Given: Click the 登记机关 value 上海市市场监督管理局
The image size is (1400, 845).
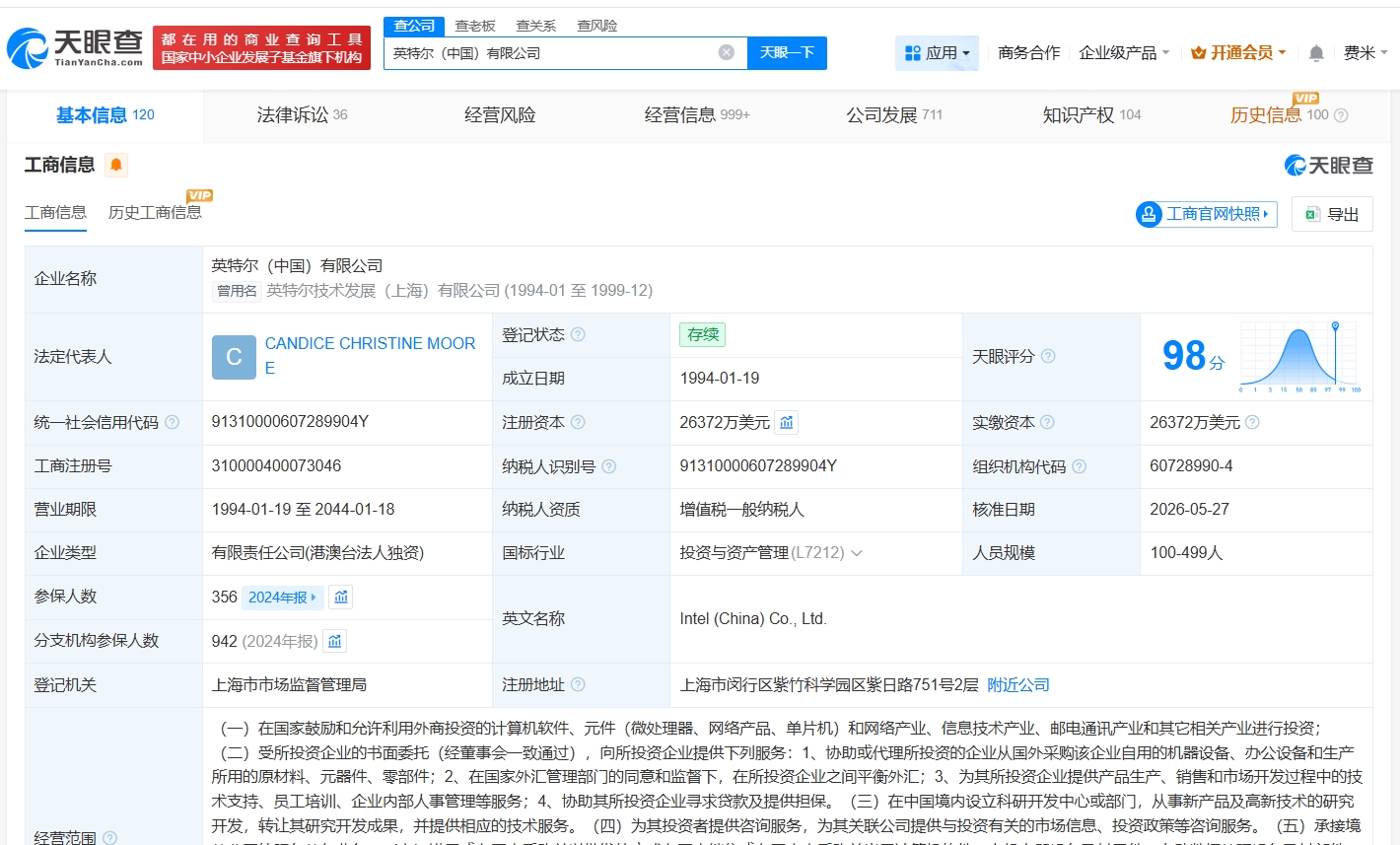Looking at the screenshot, I should 289,684.
